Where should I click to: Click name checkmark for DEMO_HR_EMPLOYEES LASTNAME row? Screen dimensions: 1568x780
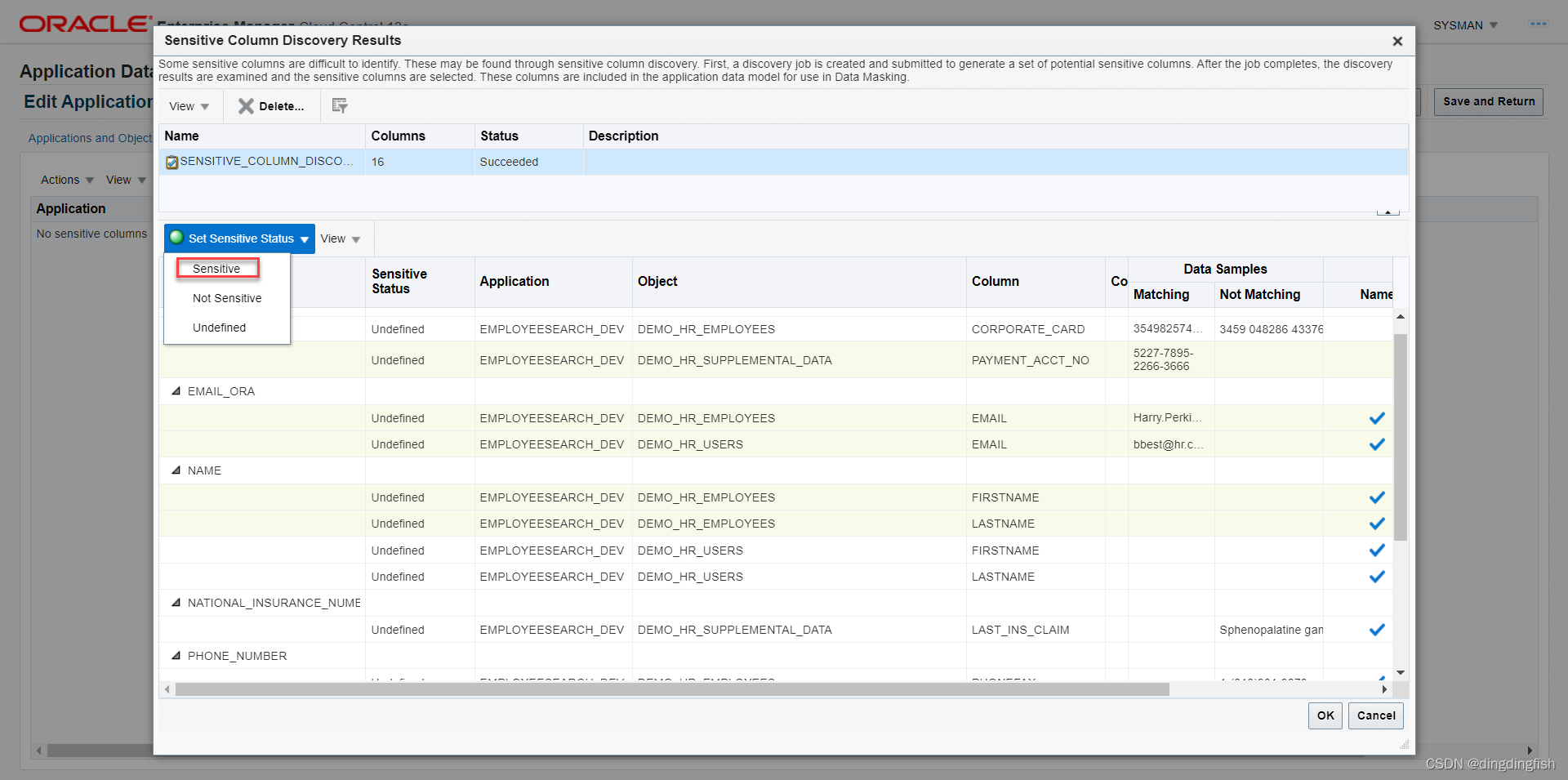(1377, 524)
